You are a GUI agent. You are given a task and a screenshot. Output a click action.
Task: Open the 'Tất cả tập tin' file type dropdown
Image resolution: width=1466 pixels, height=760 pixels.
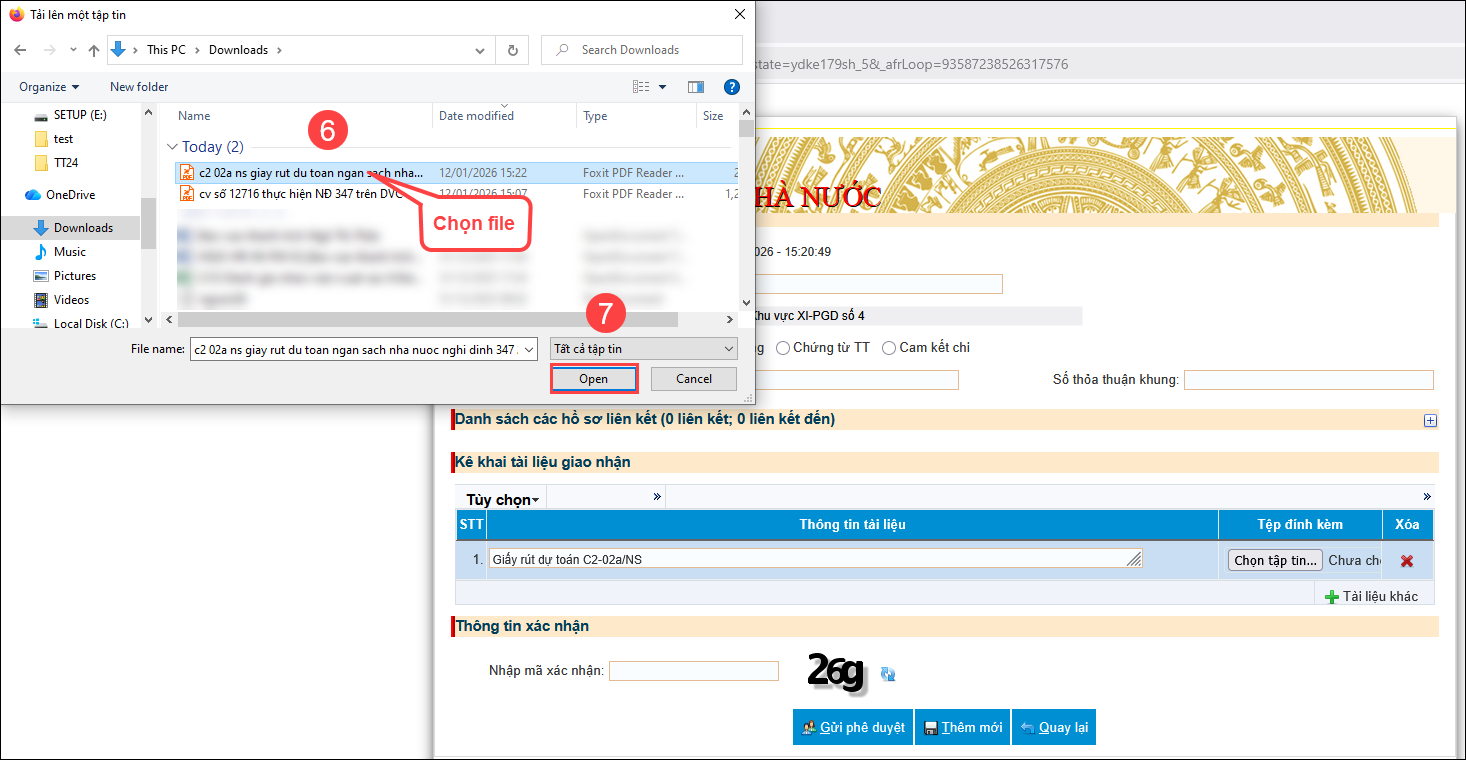[644, 349]
